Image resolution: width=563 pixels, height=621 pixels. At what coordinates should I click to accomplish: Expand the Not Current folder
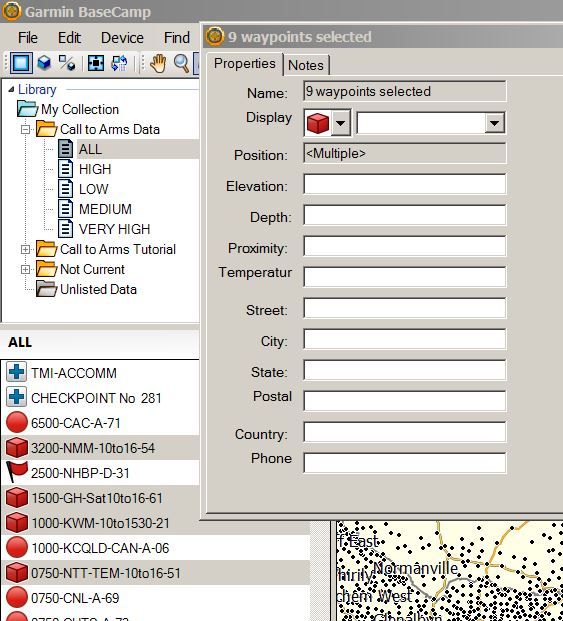(x=25, y=269)
